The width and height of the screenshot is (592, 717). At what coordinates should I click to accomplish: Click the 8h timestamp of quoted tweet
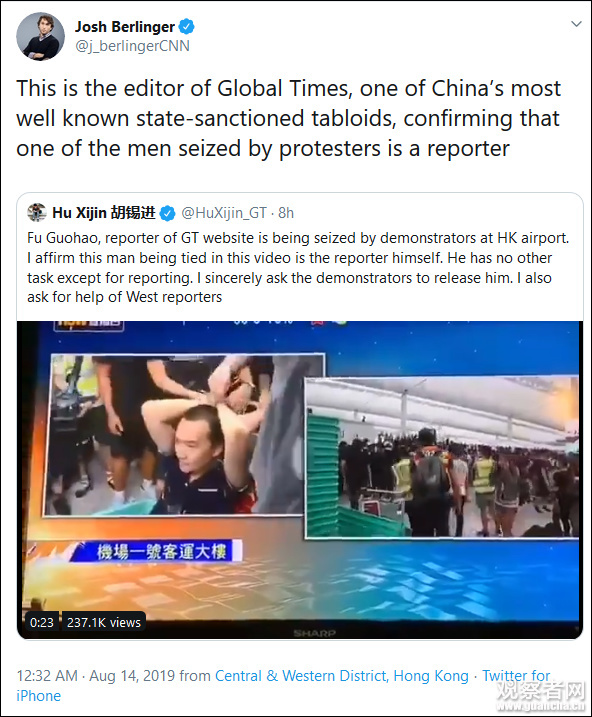286,213
